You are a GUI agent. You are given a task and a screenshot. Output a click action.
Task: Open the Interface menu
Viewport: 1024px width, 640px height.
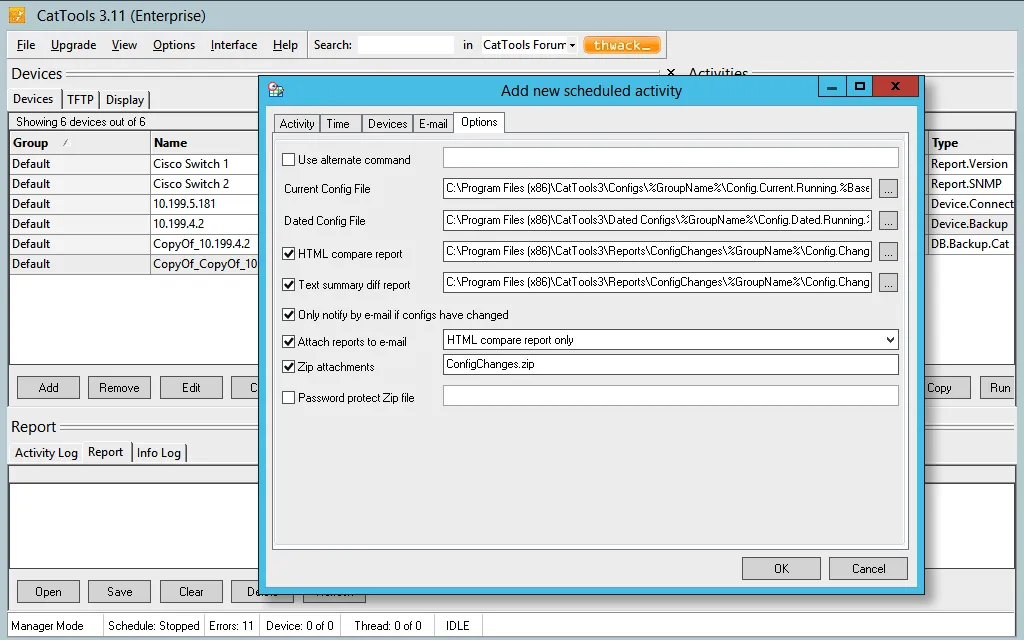[x=233, y=44]
